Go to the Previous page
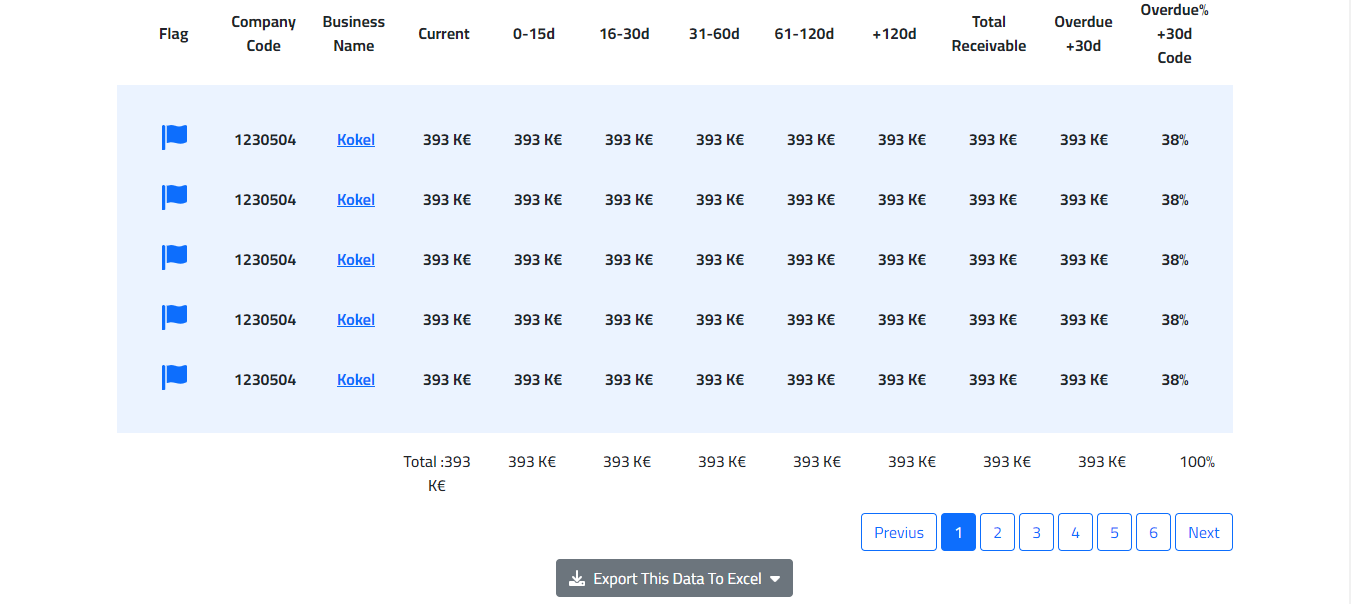Image resolution: width=1351 pixels, height=604 pixels. pos(898,532)
